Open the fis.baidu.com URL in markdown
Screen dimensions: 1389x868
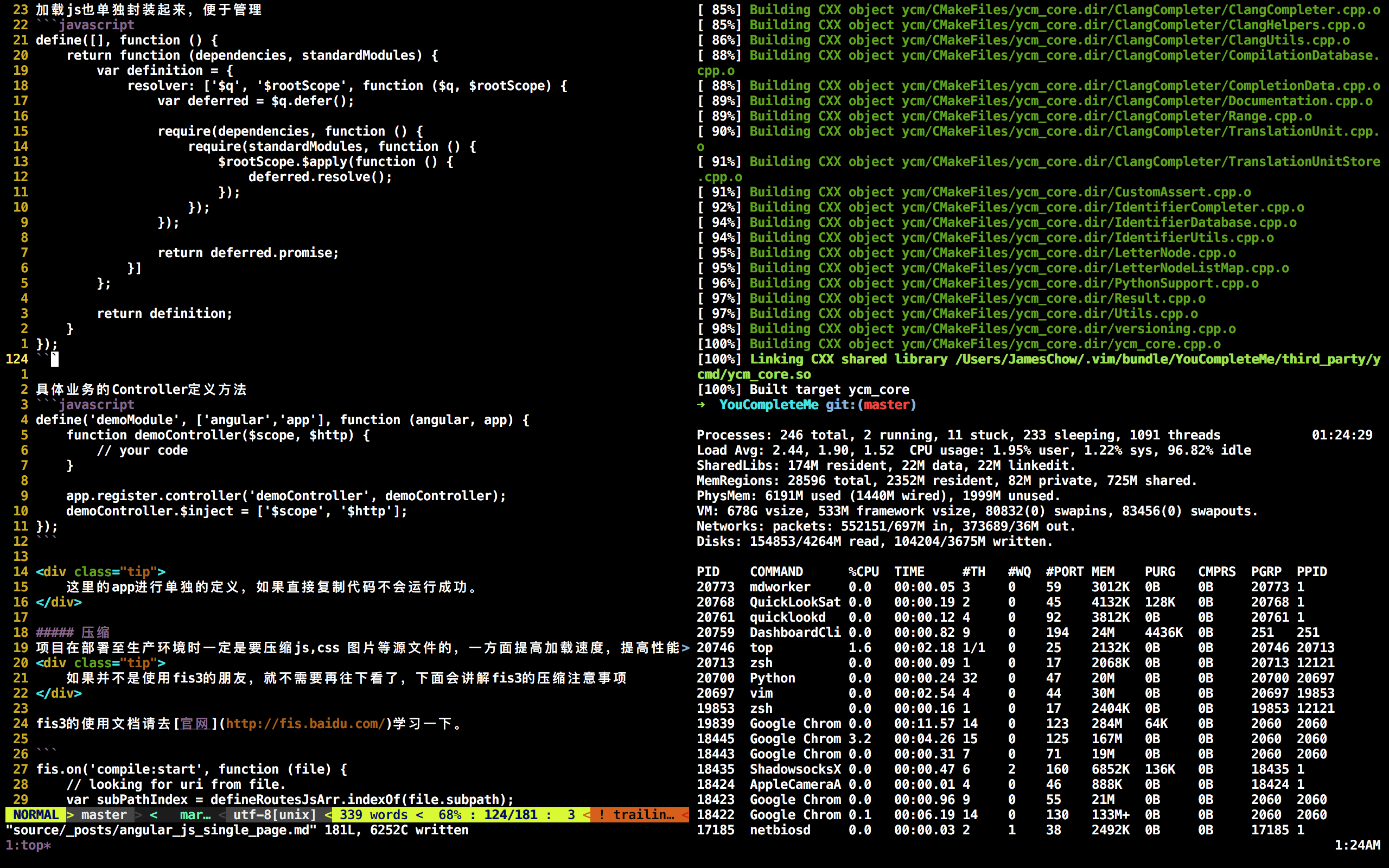[x=305, y=723]
